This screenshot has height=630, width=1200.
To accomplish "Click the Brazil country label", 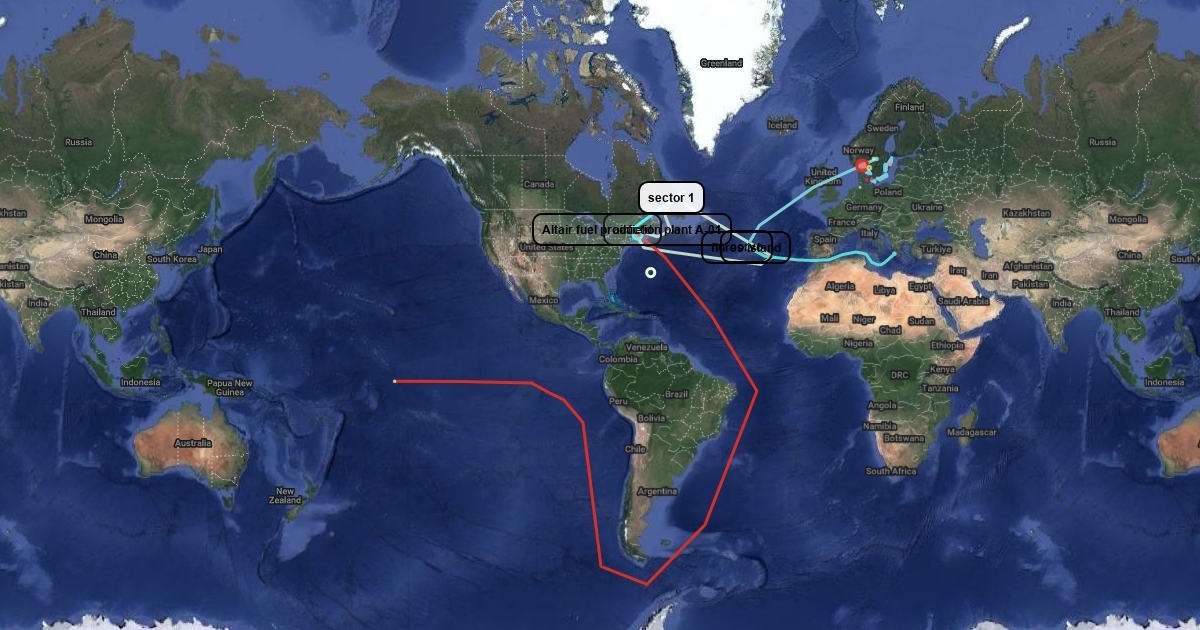I will tap(677, 394).
